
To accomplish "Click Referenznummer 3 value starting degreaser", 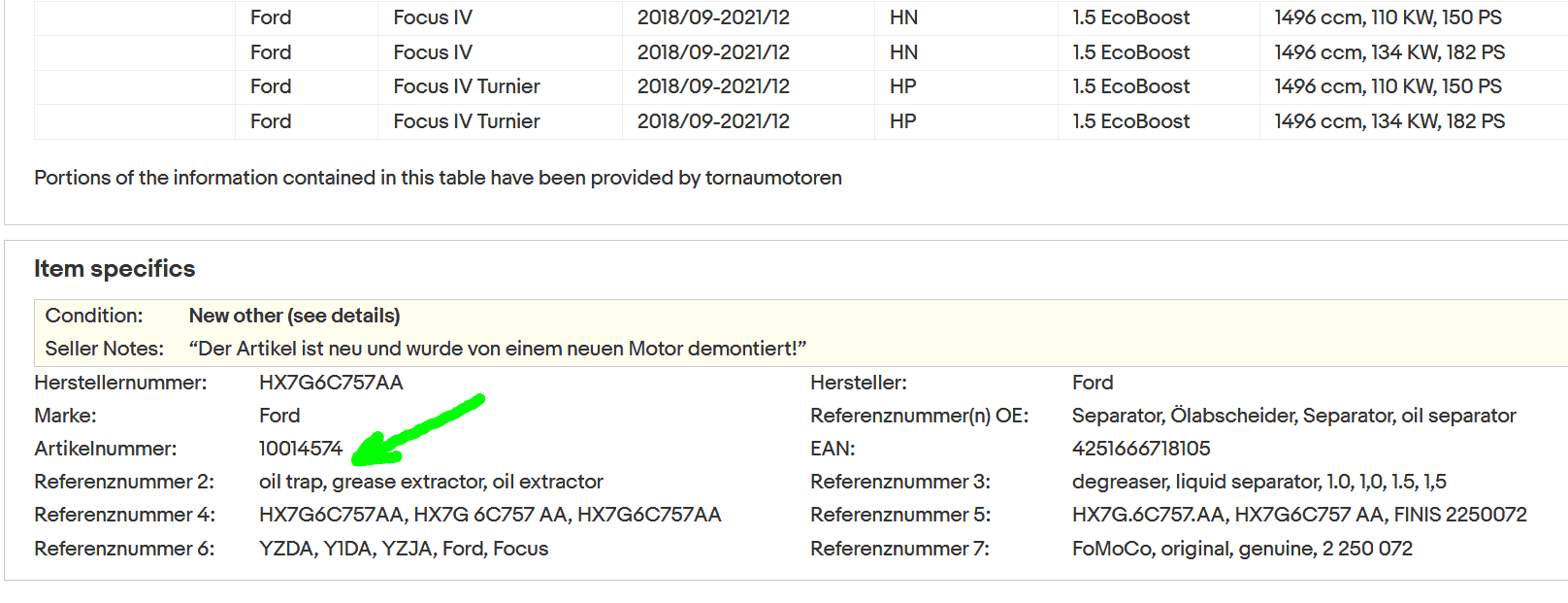I will point(1258,482).
